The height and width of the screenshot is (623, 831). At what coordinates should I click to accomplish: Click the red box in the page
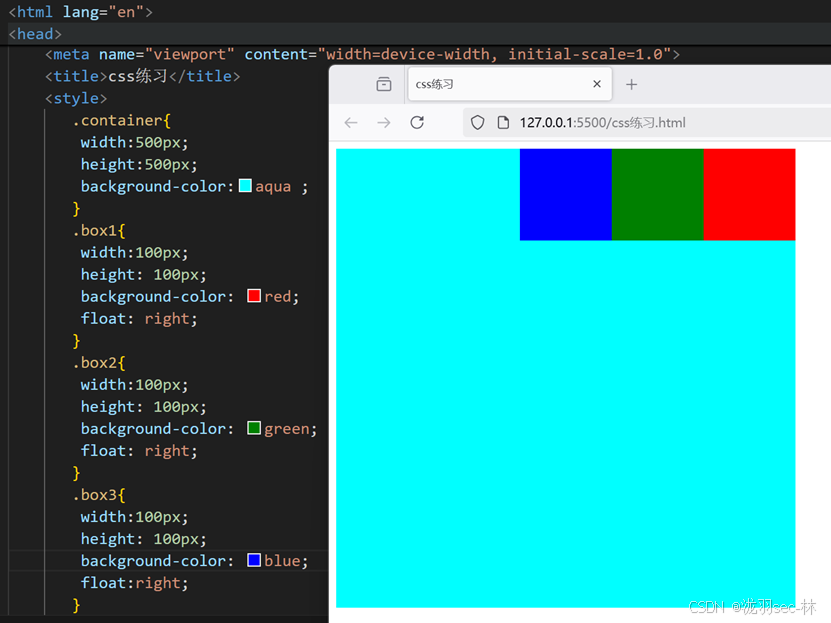749,194
